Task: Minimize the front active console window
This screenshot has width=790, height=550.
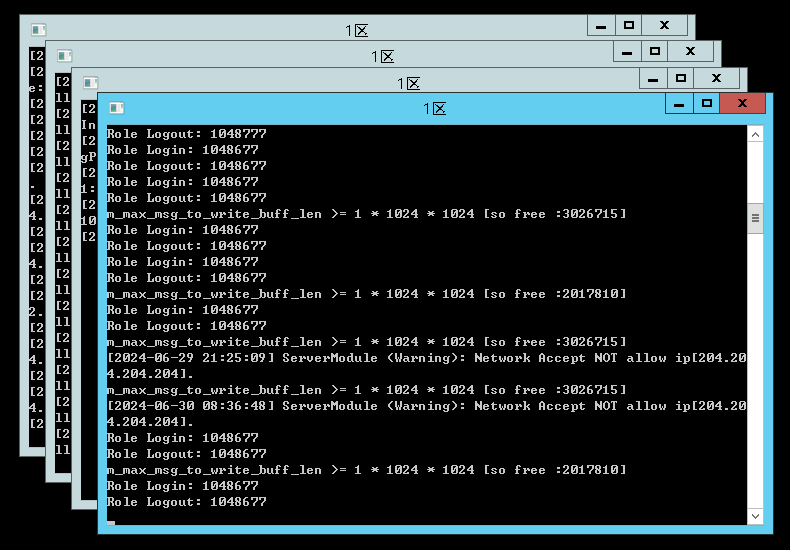Action: pyautogui.click(x=679, y=104)
